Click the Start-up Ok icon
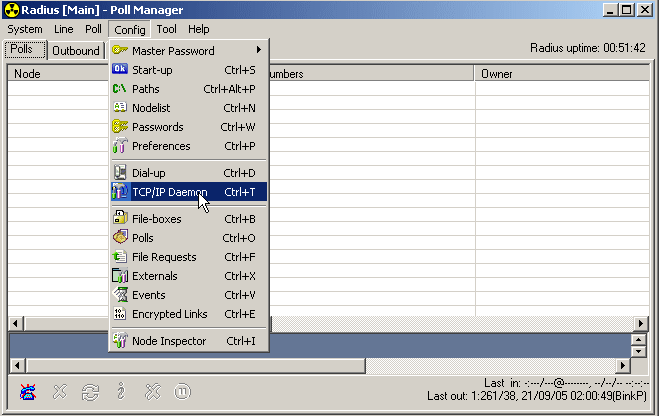659x416 pixels. (x=120, y=69)
